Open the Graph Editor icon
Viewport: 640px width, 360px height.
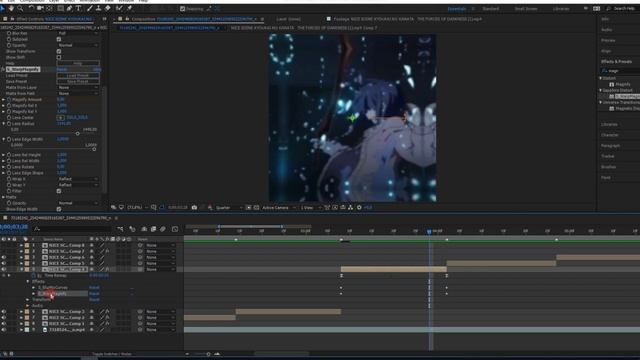tap(175, 229)
